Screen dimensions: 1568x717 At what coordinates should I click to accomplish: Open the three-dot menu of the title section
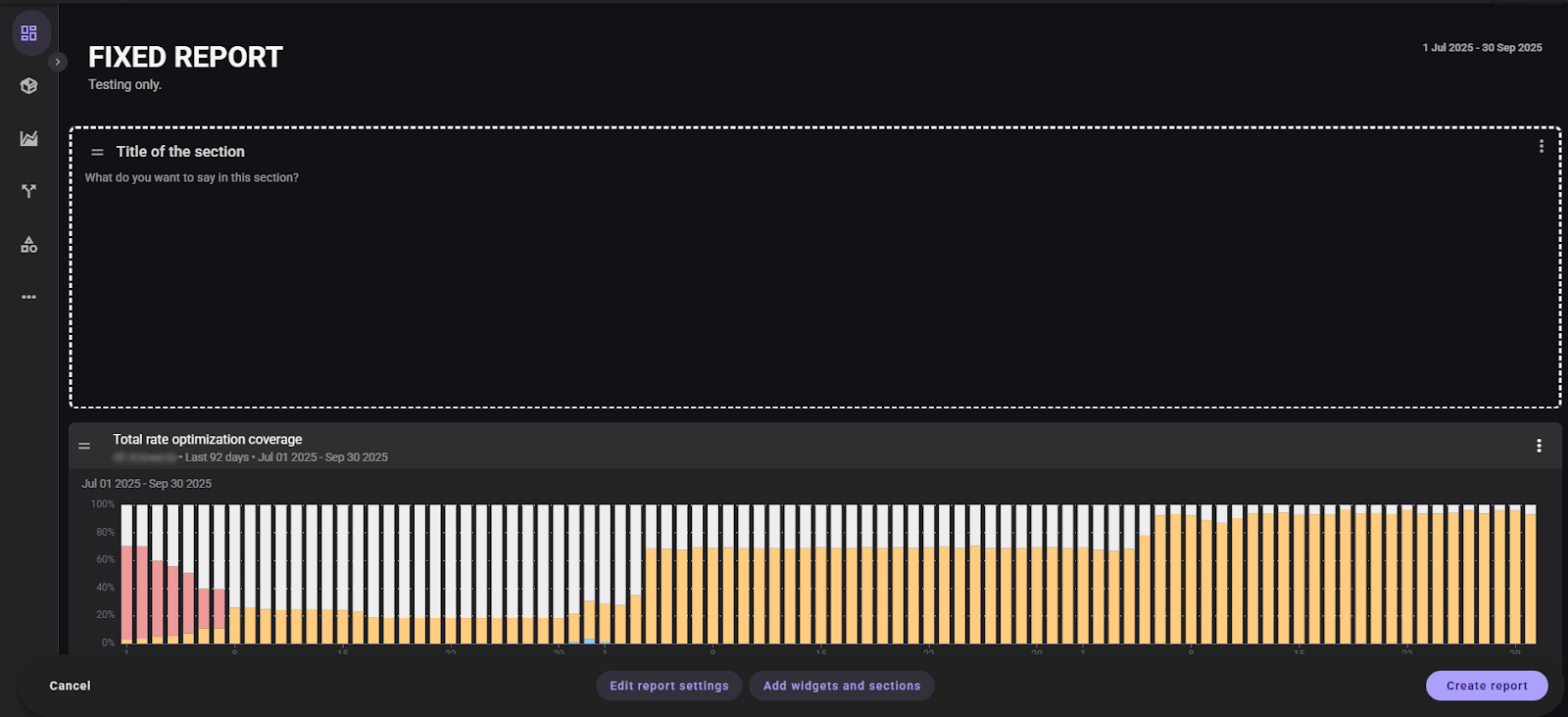click(1542, 146)
